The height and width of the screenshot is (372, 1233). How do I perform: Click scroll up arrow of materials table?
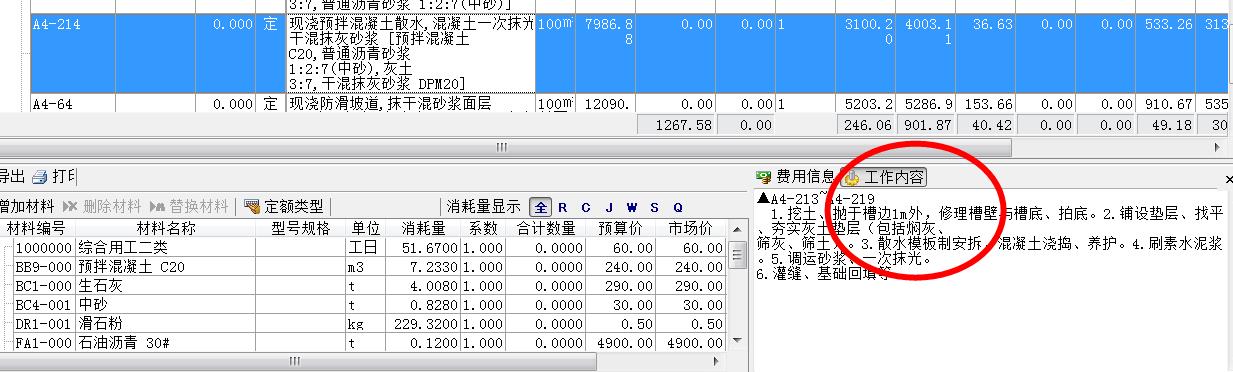pyautogui.click(x=738, y=228)
